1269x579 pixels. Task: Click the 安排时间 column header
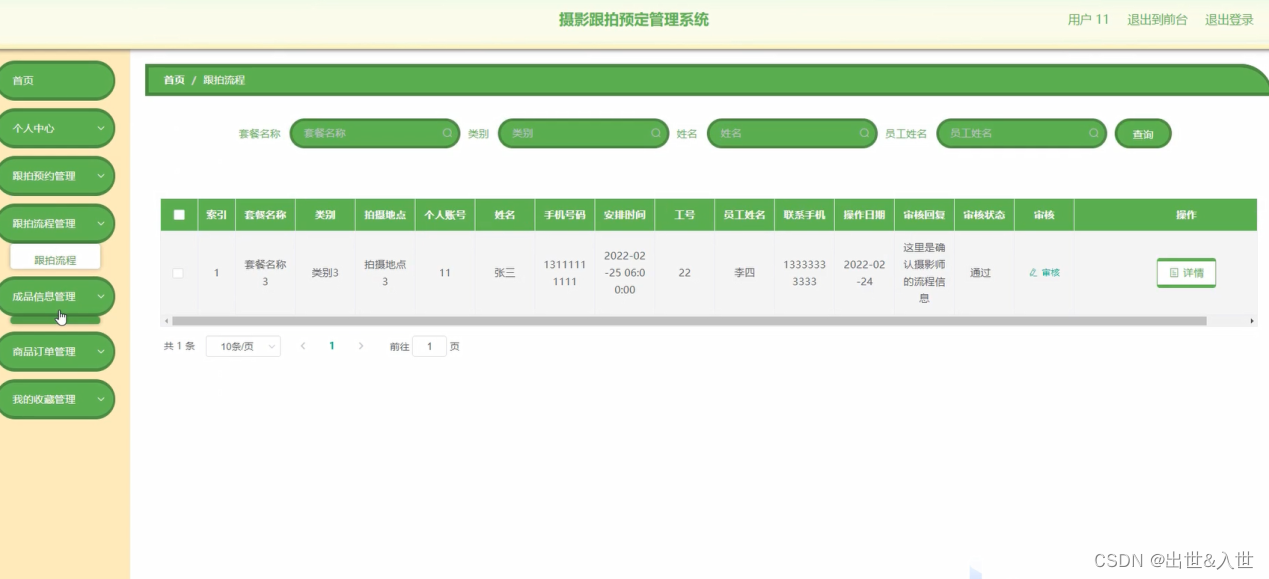[624, 215]
